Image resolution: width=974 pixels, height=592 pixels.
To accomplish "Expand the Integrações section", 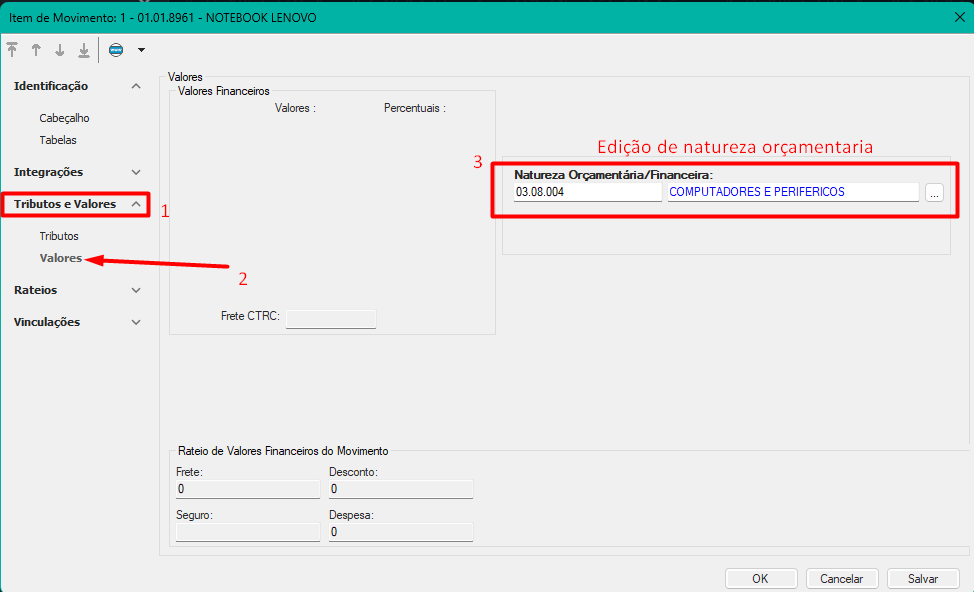I will point(136,172).
